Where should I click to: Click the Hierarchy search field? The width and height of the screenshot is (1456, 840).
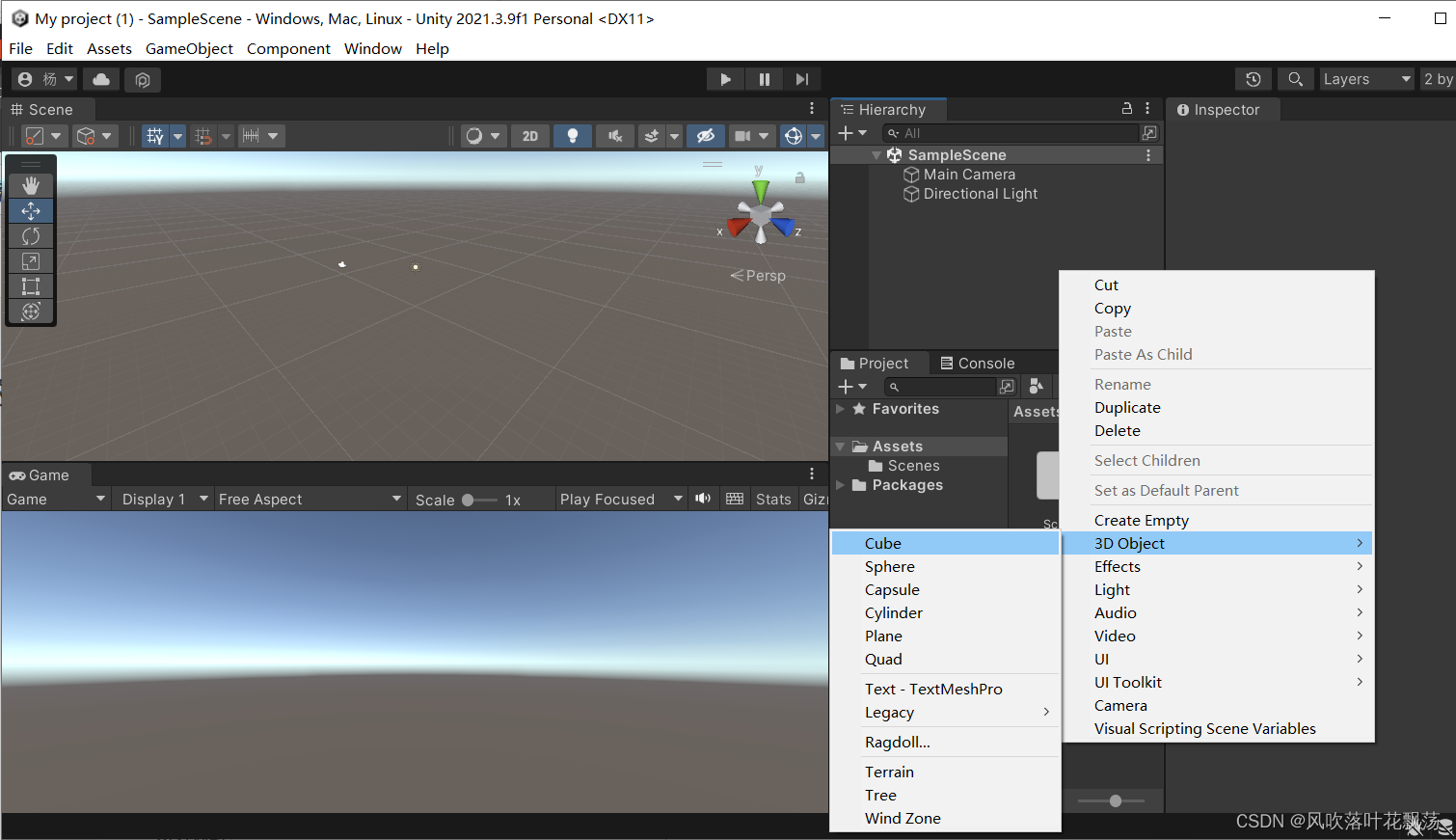point(1011,133)
